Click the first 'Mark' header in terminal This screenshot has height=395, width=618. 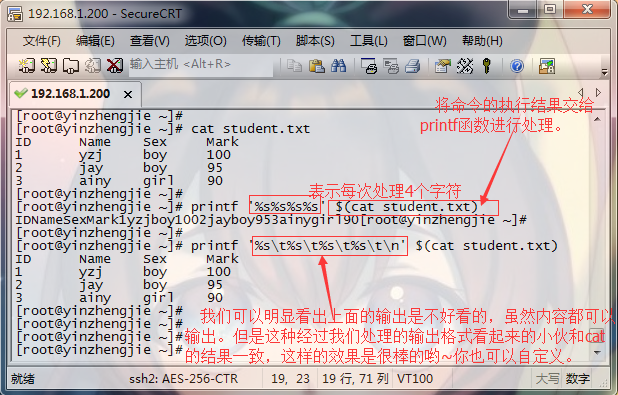coord(223,142)
